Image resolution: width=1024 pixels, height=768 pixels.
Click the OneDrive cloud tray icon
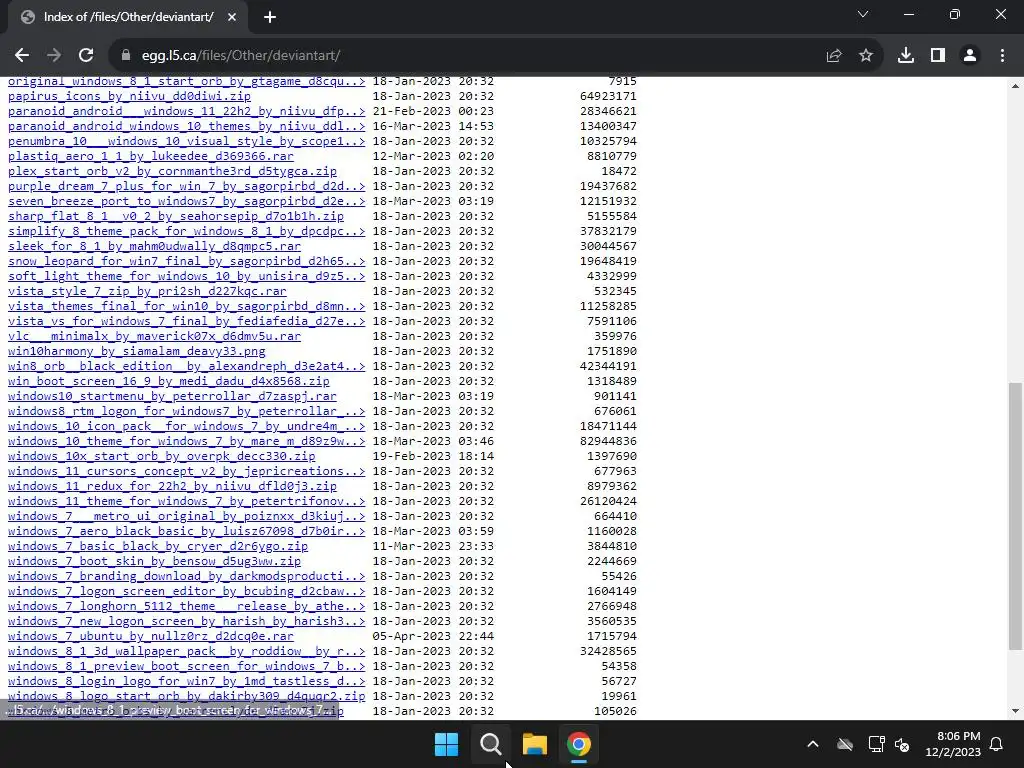[x=845, y=744]
